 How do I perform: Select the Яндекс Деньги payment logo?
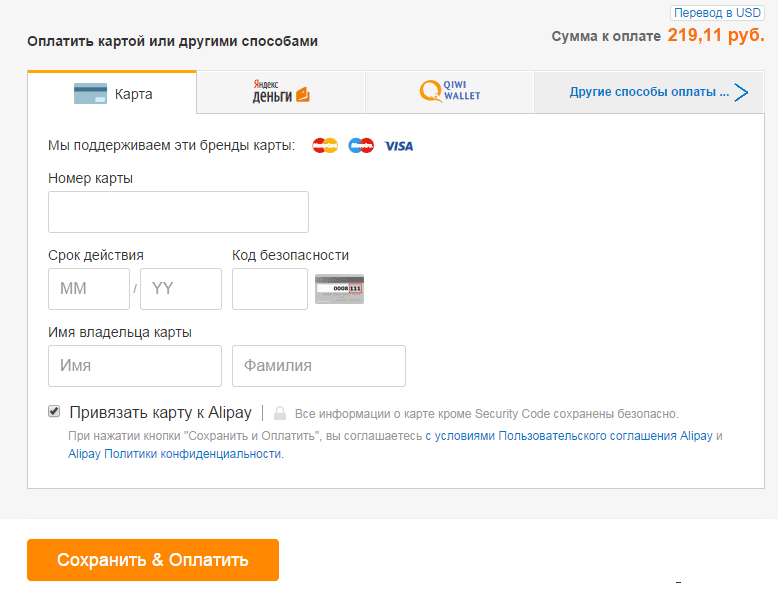(281, 91)
